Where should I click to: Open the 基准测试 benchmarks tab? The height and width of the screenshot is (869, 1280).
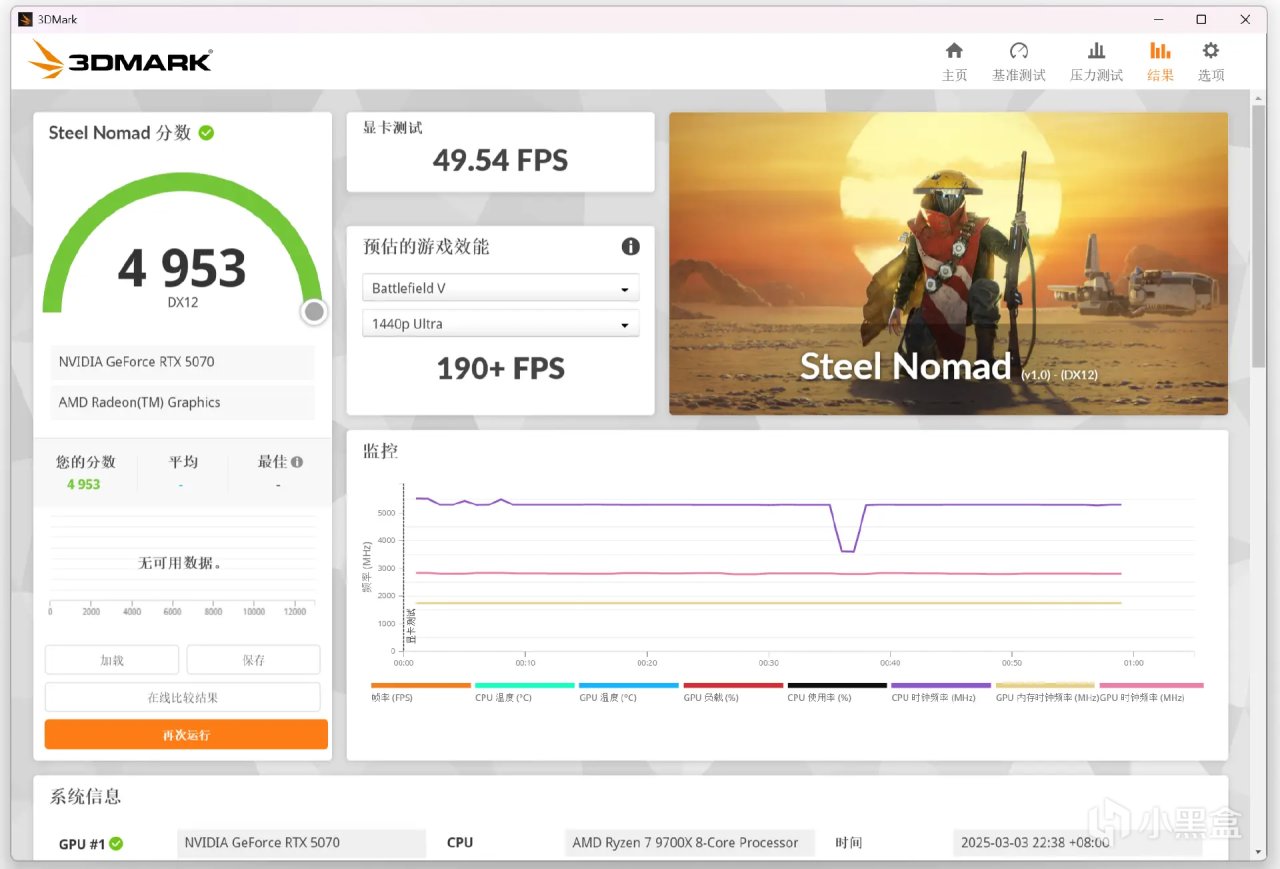tap(1018, 62)
